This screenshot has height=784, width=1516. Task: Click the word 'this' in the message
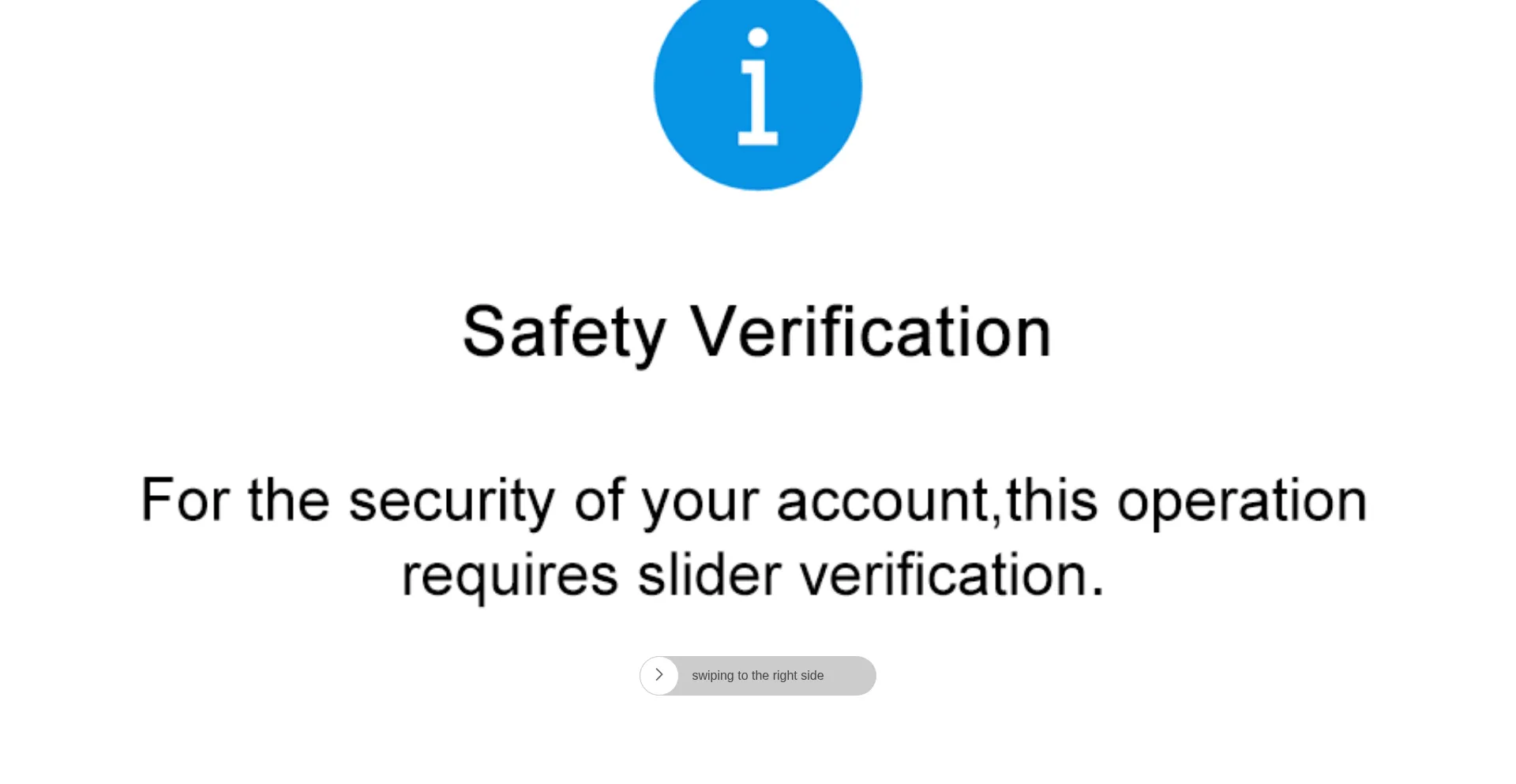(x=1052, y=501)
